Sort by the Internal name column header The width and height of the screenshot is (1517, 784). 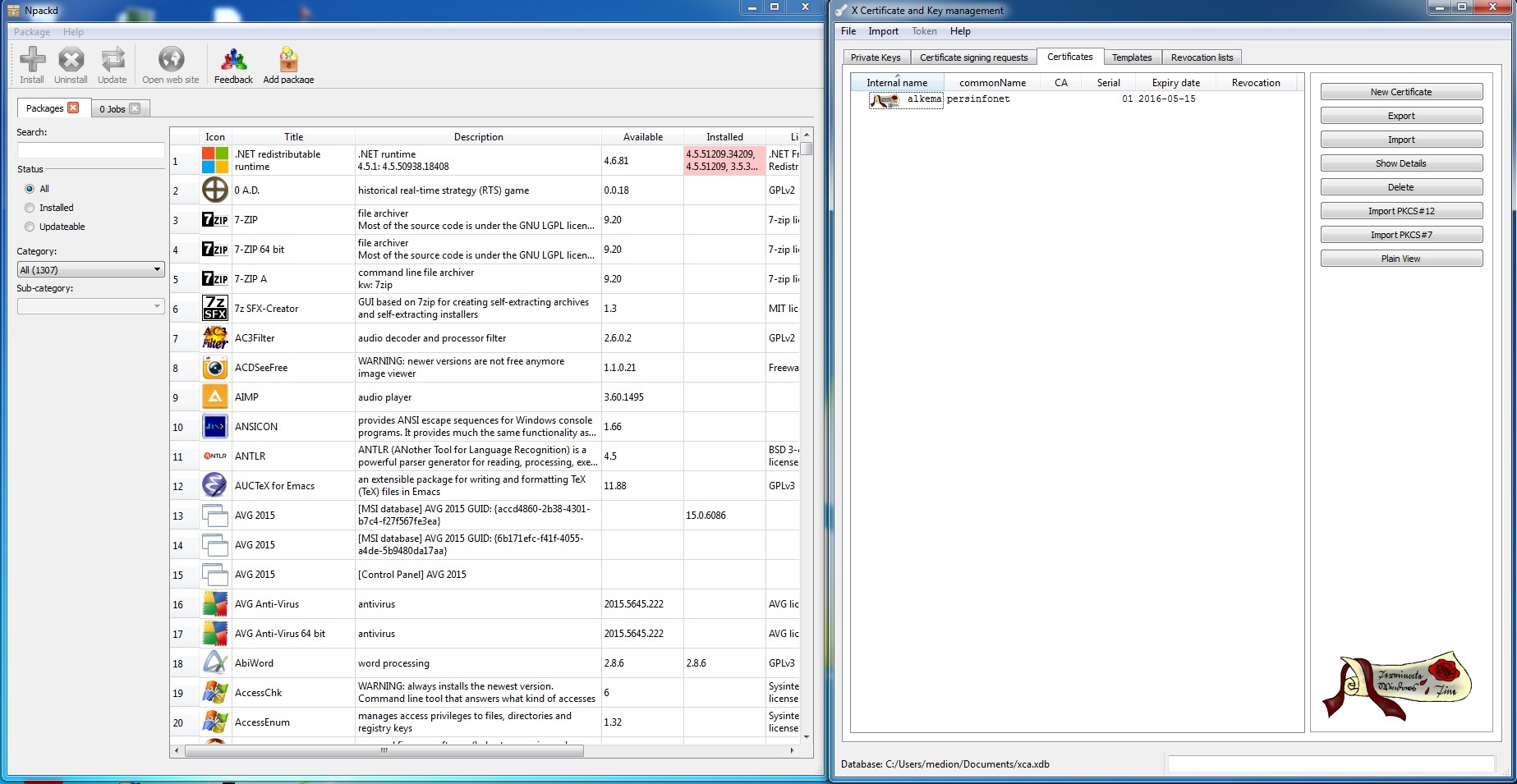point(897,82)
